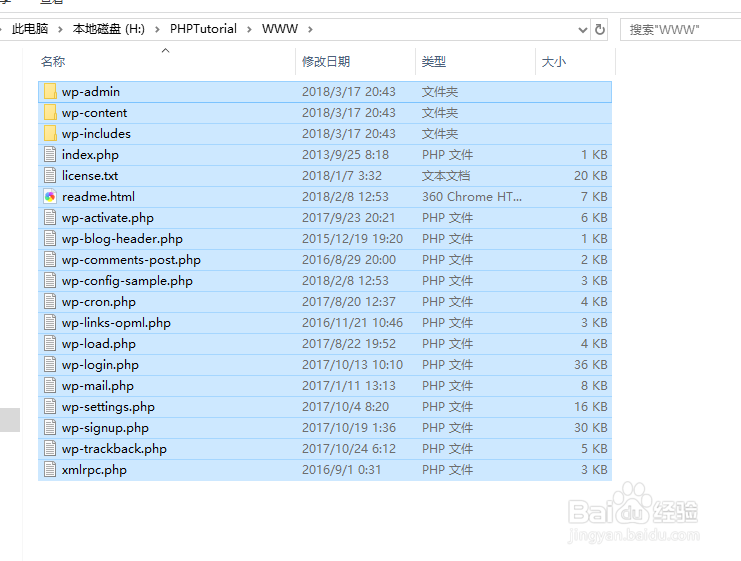
Task: Select the wp-mail.php file name
Action: [98, 386]
